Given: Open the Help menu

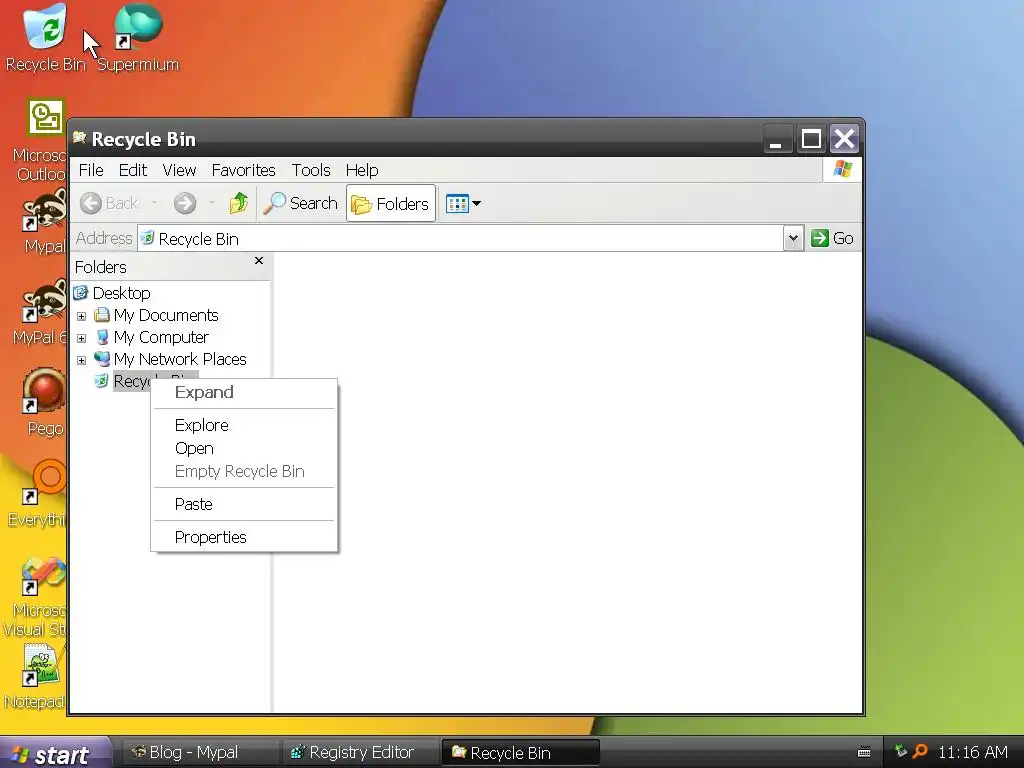Looking at the screenshot, I should pyautogui.click(x=362, y=170).
